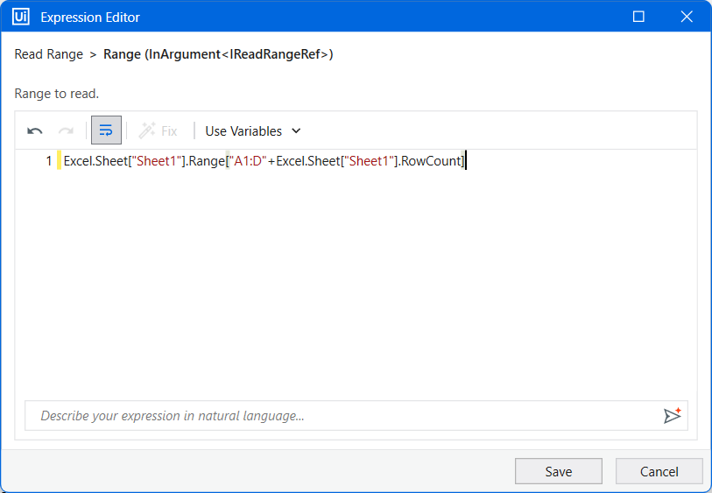Cancel the expression editing
712x493 pixels.
click(x=659, y=471)
